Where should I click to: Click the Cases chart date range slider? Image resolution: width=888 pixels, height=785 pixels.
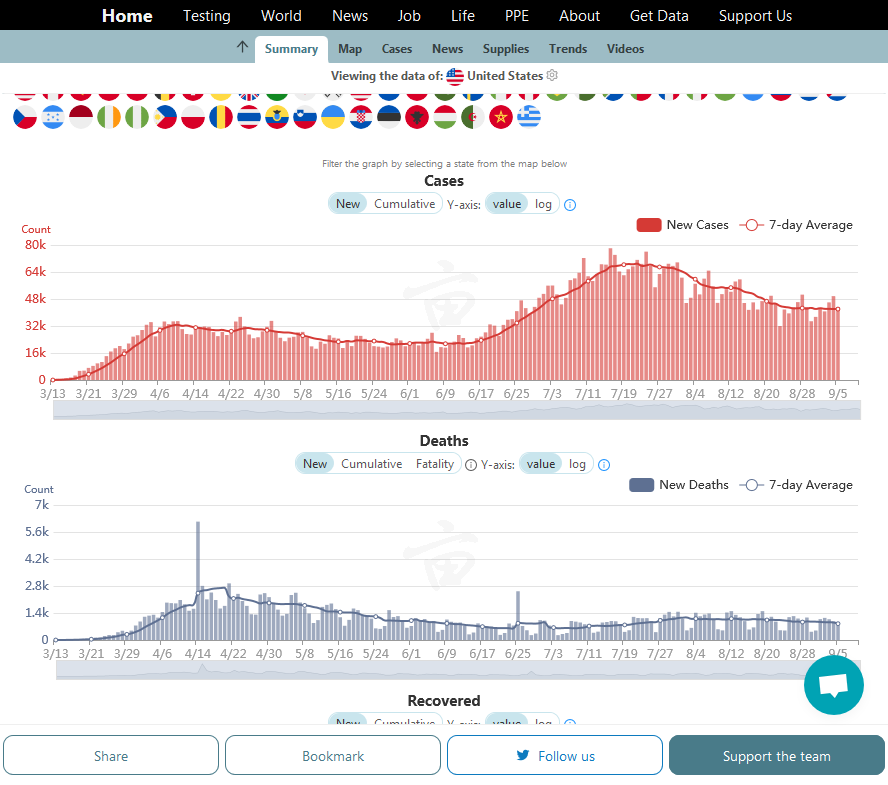(x=456, y=410)
